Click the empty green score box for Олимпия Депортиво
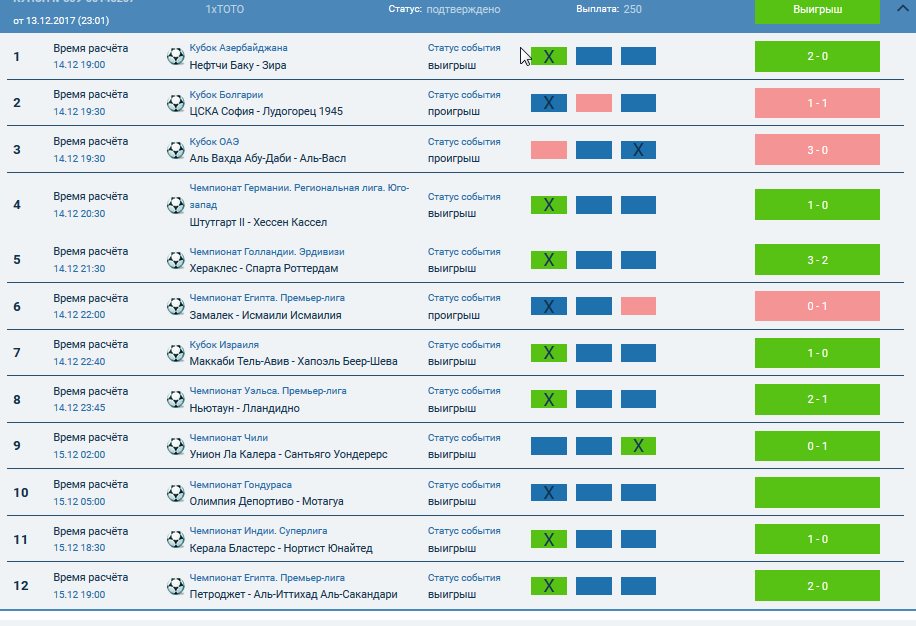The image size is (916, 626). click(817, 493)
